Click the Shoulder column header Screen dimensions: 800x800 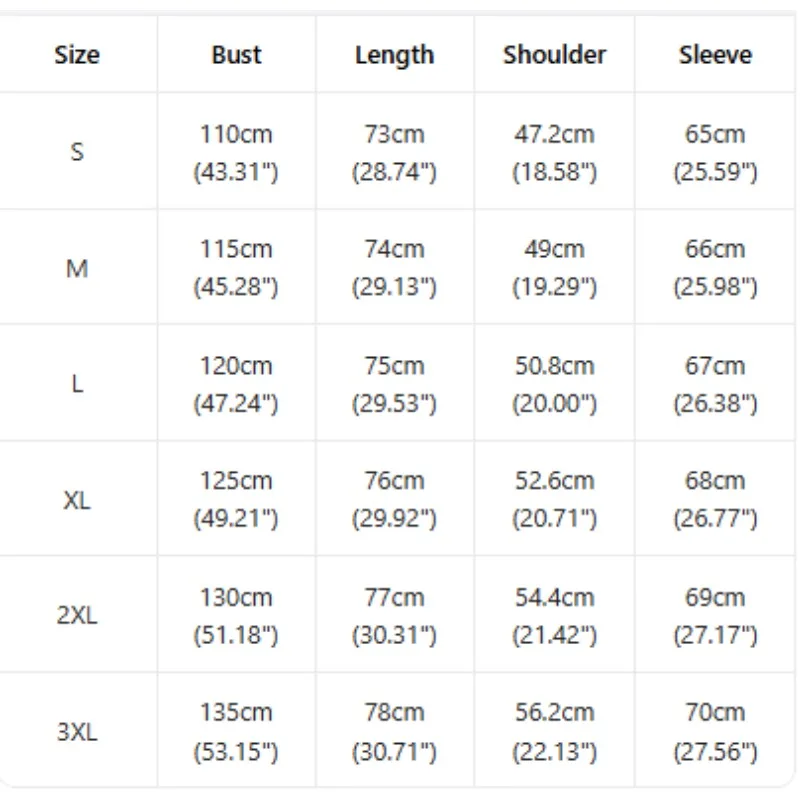click(555, 55)
